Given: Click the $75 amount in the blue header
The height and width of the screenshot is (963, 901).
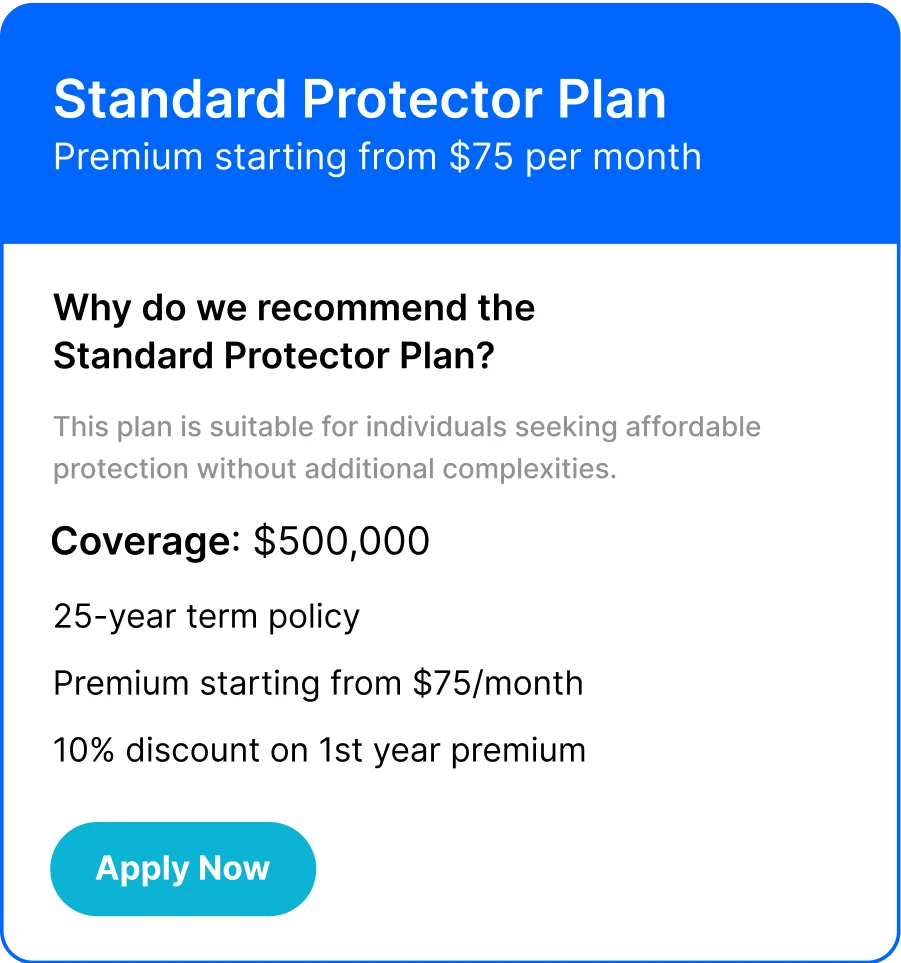Looking at the screenshot, I should pyautogui.click(x=481, y=157).
